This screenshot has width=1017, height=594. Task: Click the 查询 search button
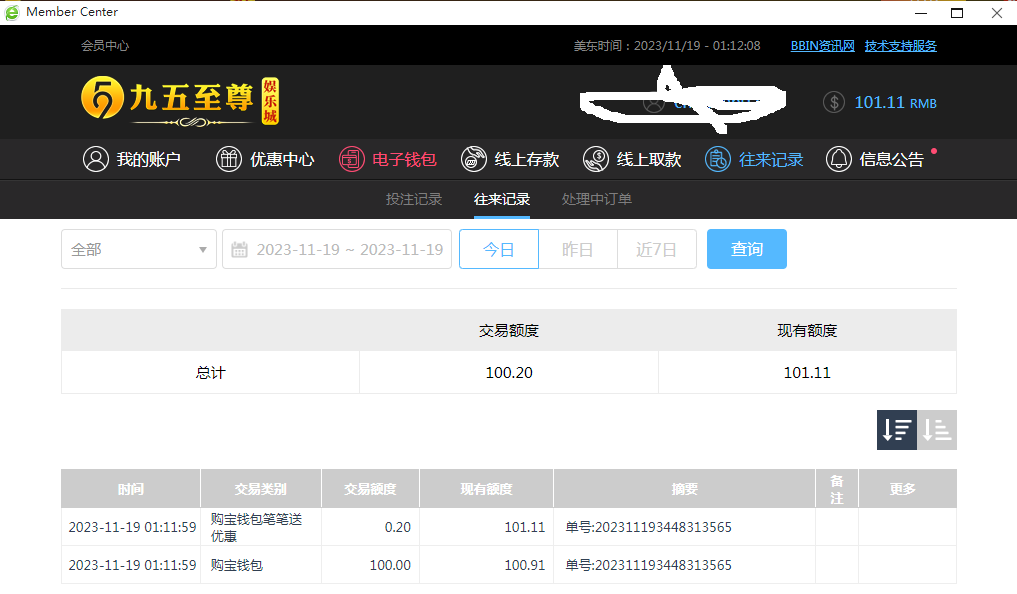747,249
